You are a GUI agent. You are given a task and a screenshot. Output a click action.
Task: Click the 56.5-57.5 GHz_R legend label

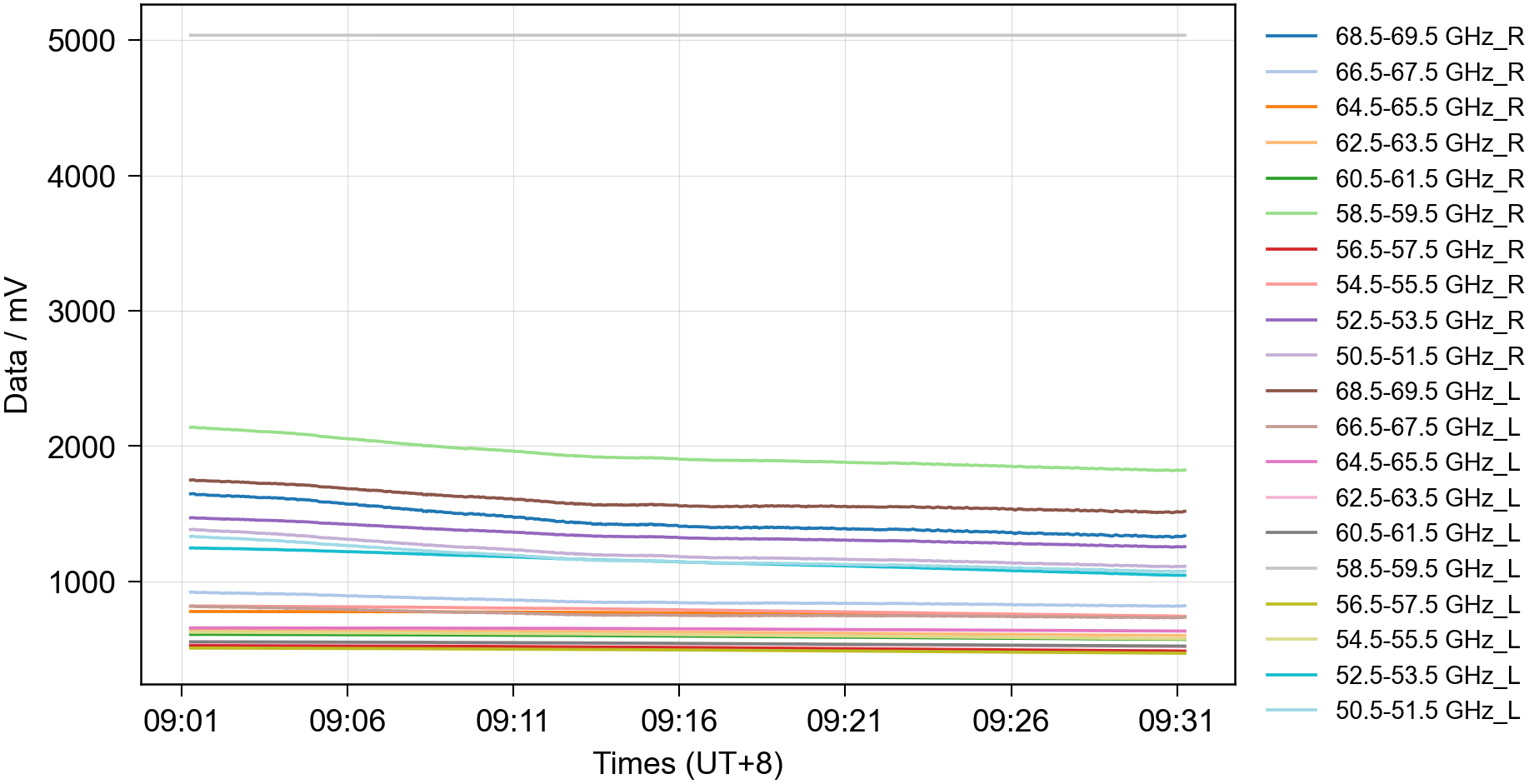click(x=1428, y=250)
